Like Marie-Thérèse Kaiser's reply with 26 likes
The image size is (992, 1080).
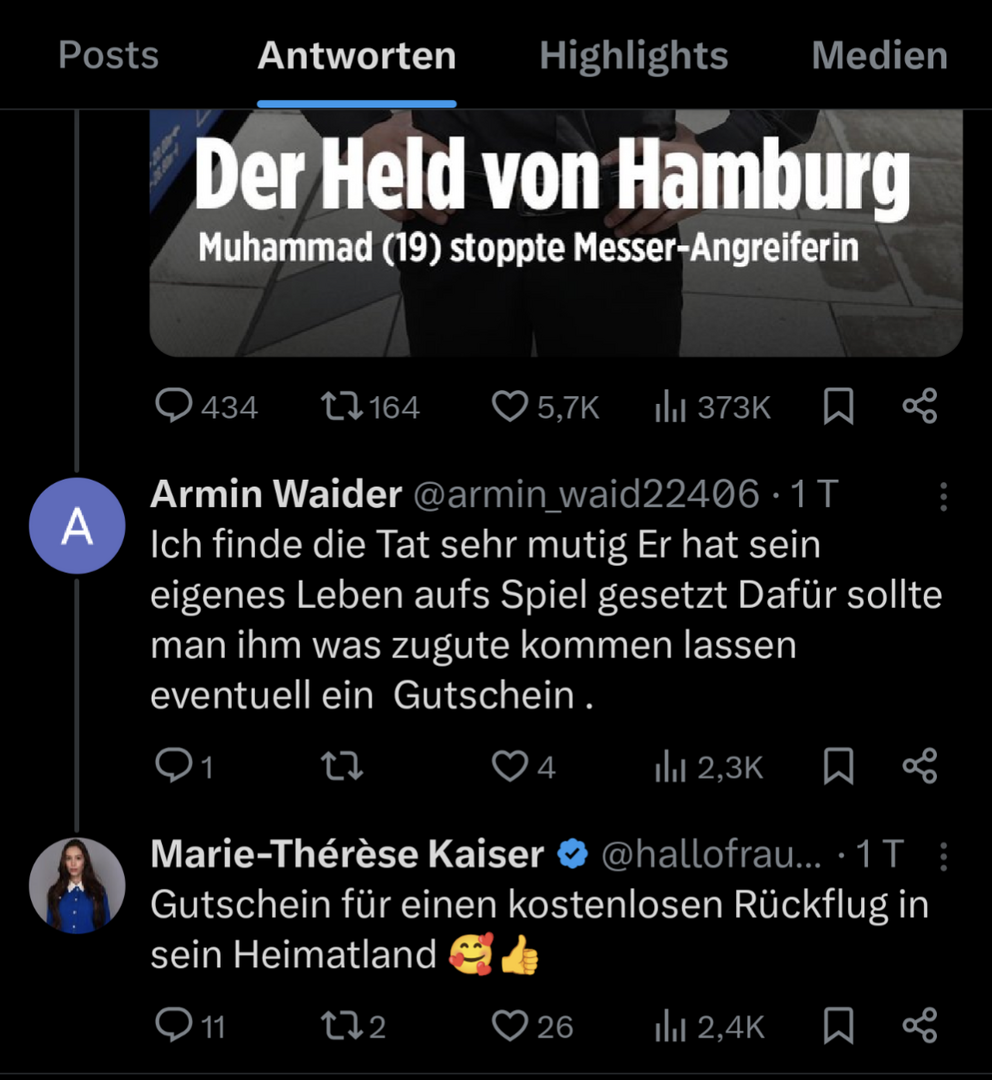pyautogui.click(x=532, y=1026)
